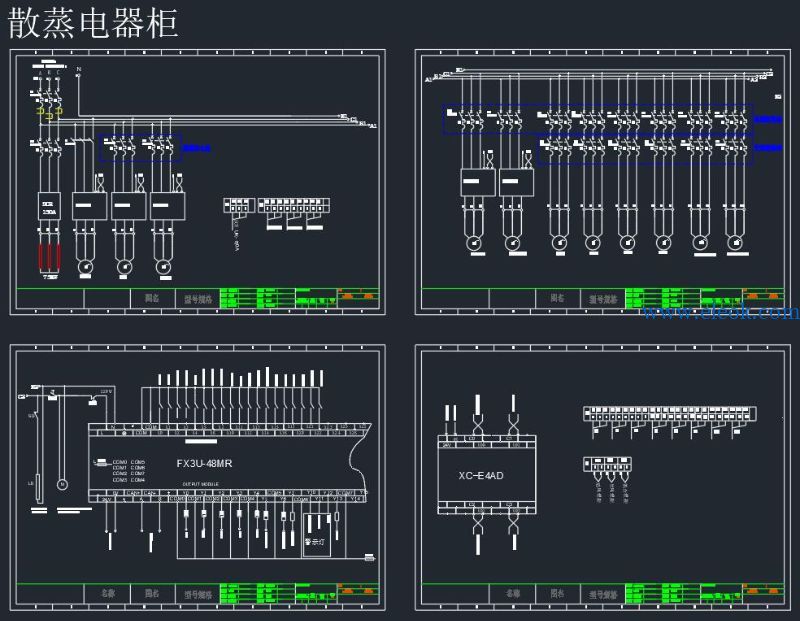Image resolution: width=800 pixels, height=621 pixels.
Task: Click 名称 in the XC-E4AD sheet title block
Action: [513, 593]
